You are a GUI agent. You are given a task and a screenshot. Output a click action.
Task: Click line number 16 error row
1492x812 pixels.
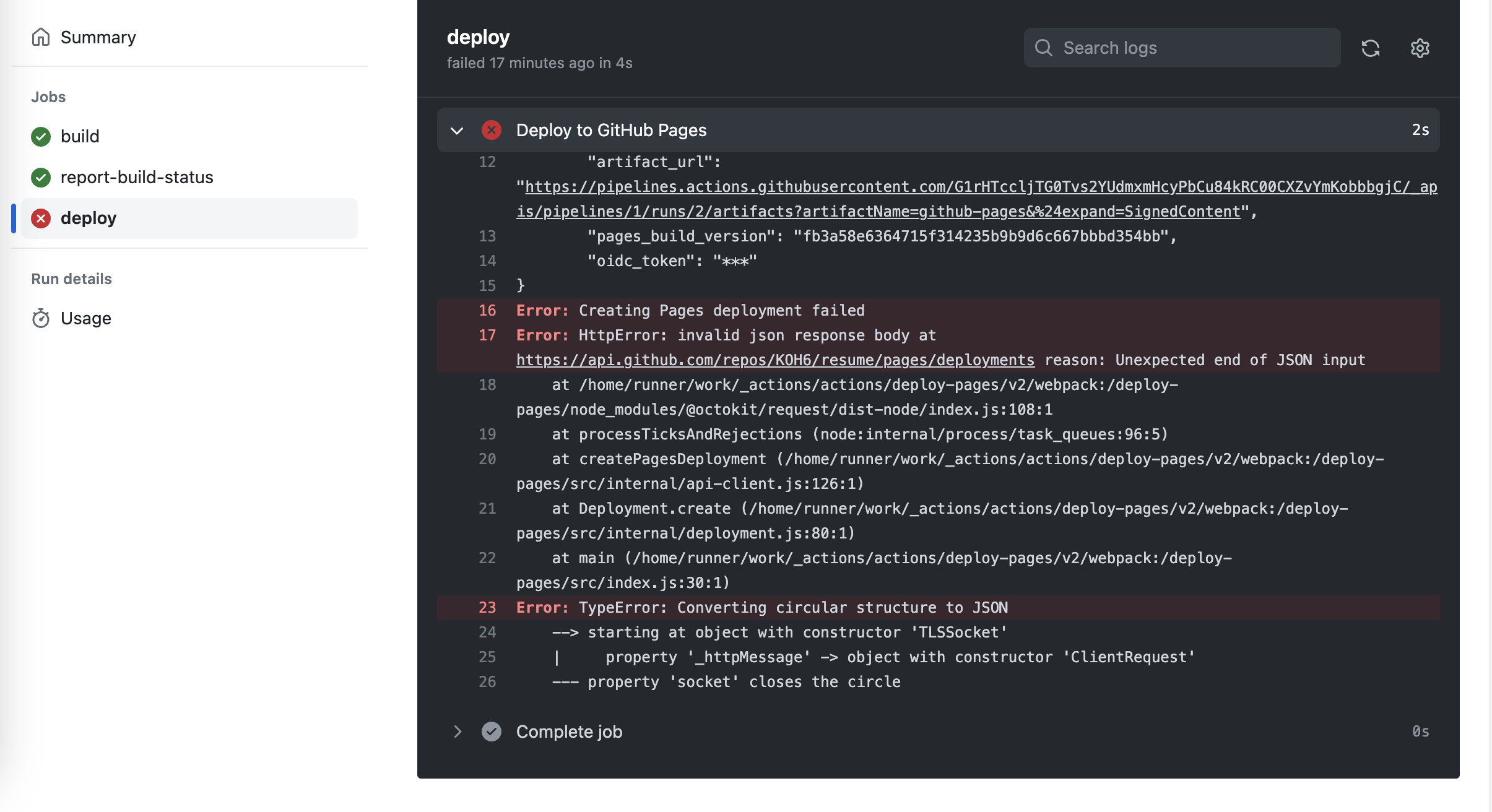(x=488, y=310)
